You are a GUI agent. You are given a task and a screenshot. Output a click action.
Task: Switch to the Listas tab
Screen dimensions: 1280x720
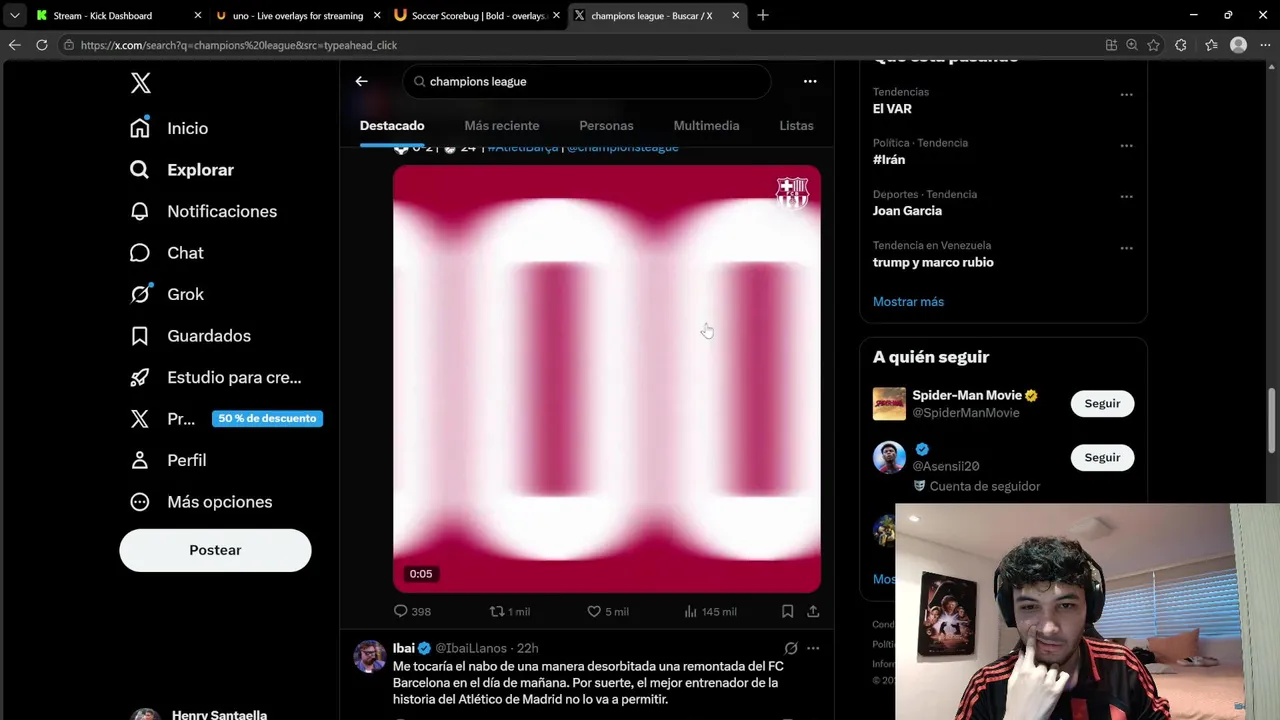point(796,125)
